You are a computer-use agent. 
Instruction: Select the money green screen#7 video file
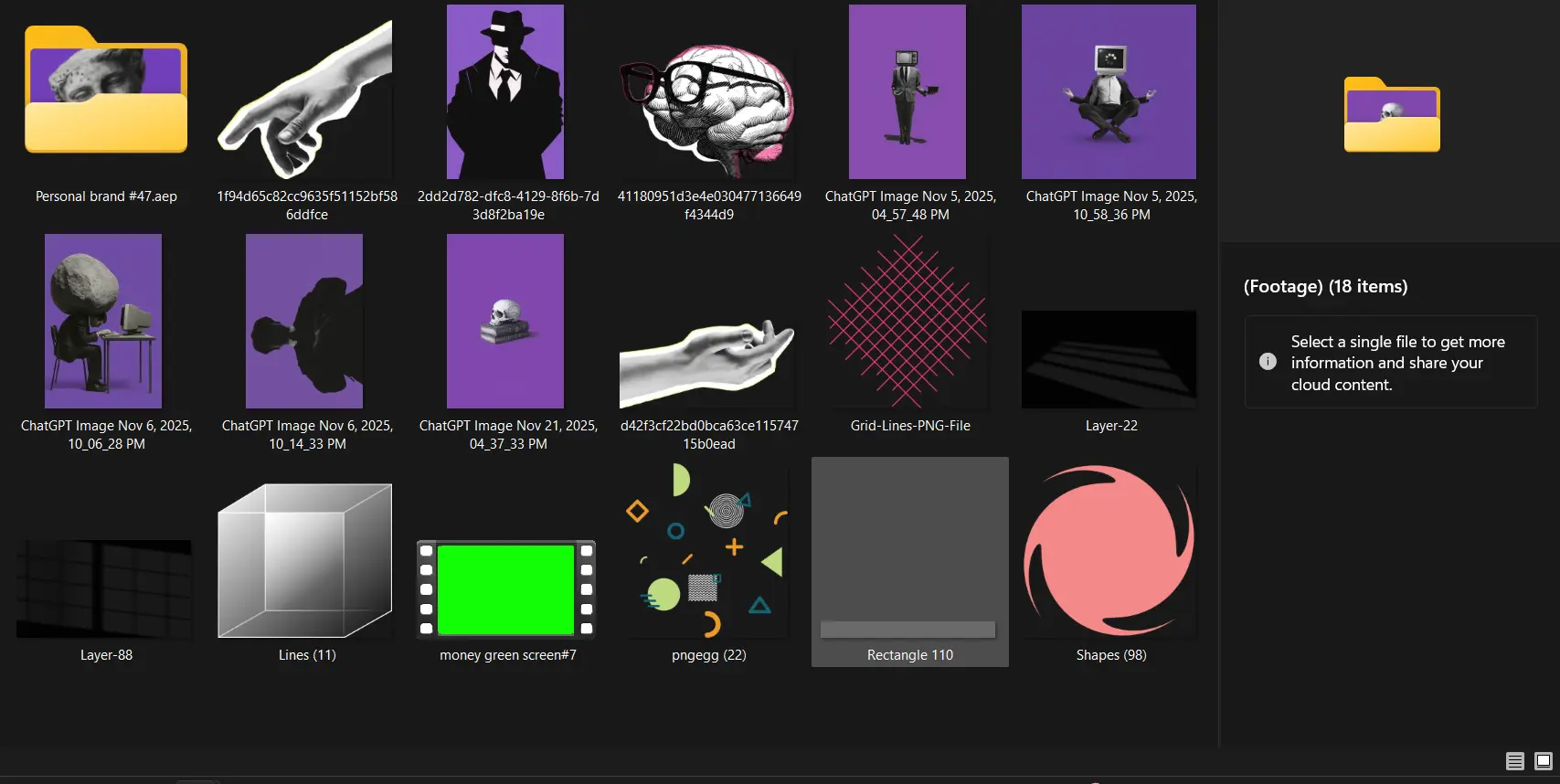(x=506, y=588)
